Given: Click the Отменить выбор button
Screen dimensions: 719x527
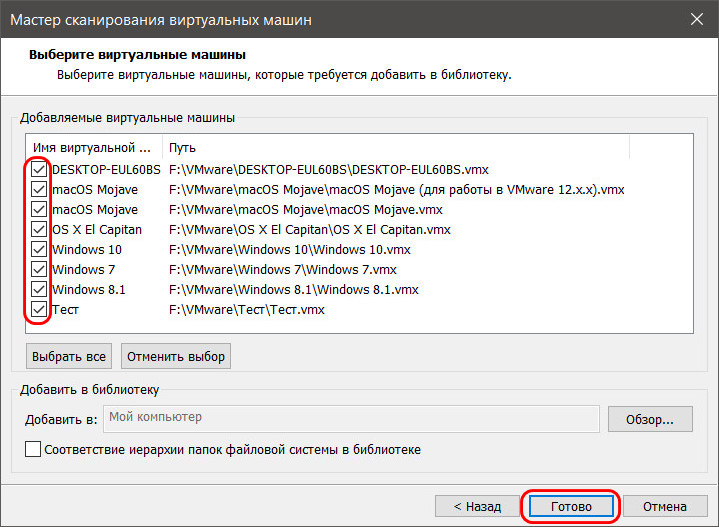Looking at the screenshot, I should [176, 356].
